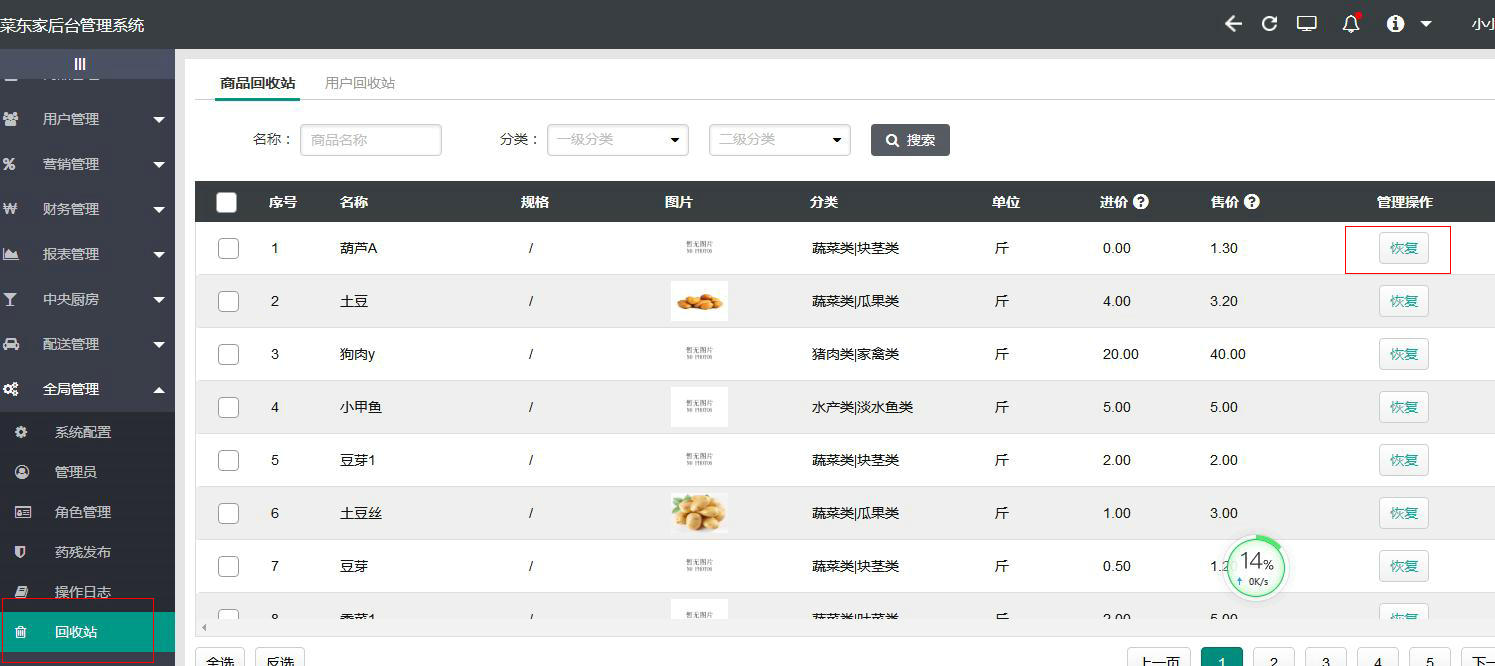Open the notification bell
Image resolution: width=1495 pixels, height=666 pixels.
point(1351,24)
